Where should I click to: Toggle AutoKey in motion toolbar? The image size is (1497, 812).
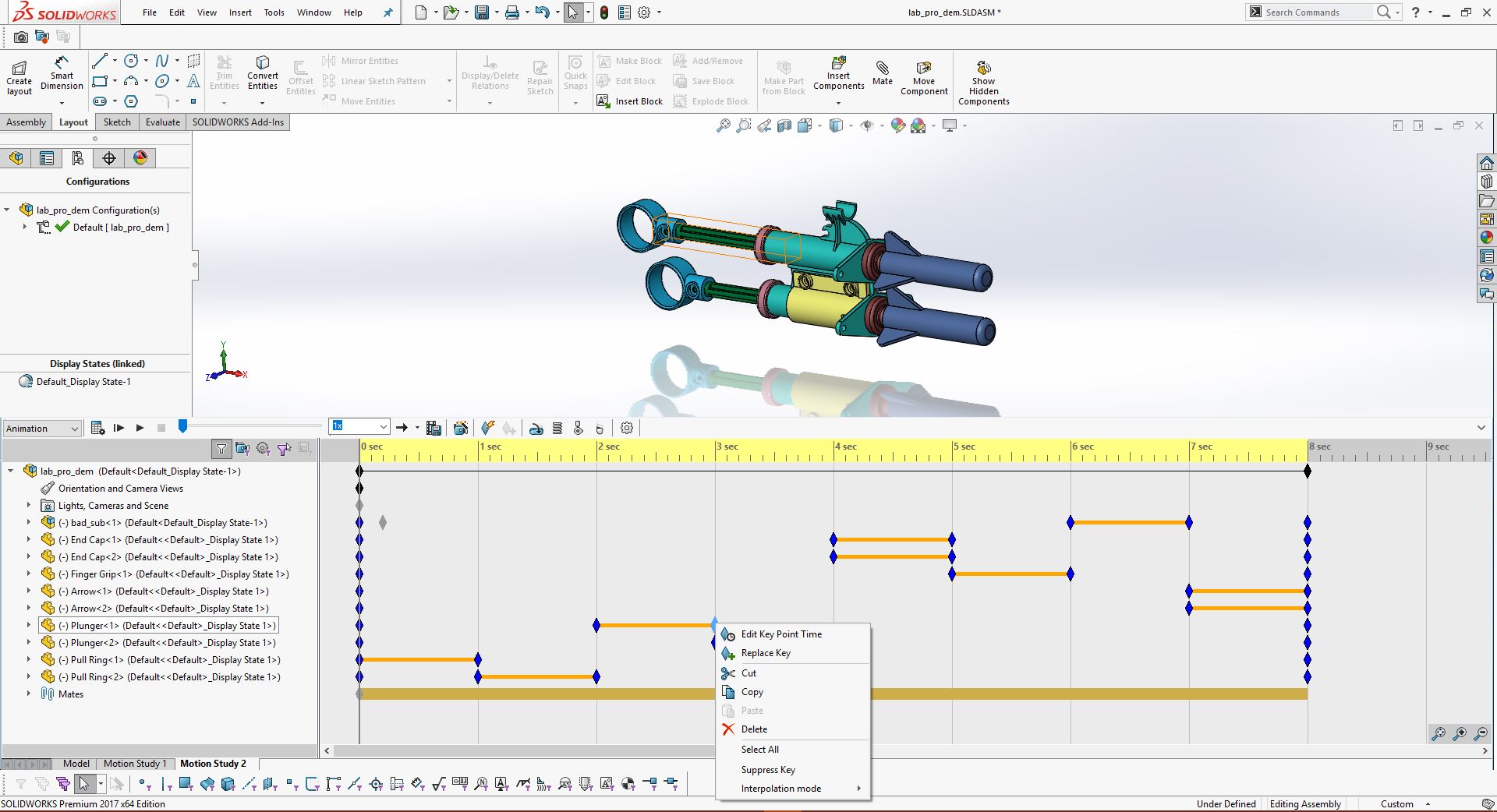click(487, 428)
